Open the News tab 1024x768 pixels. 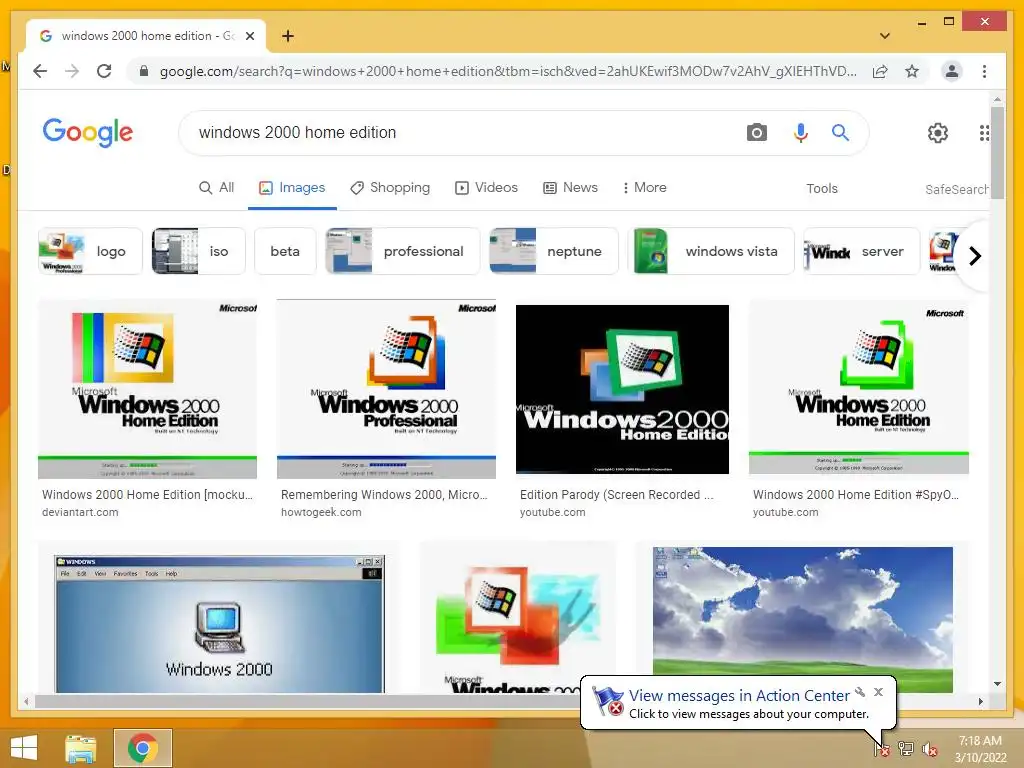[x=570, y=187]
